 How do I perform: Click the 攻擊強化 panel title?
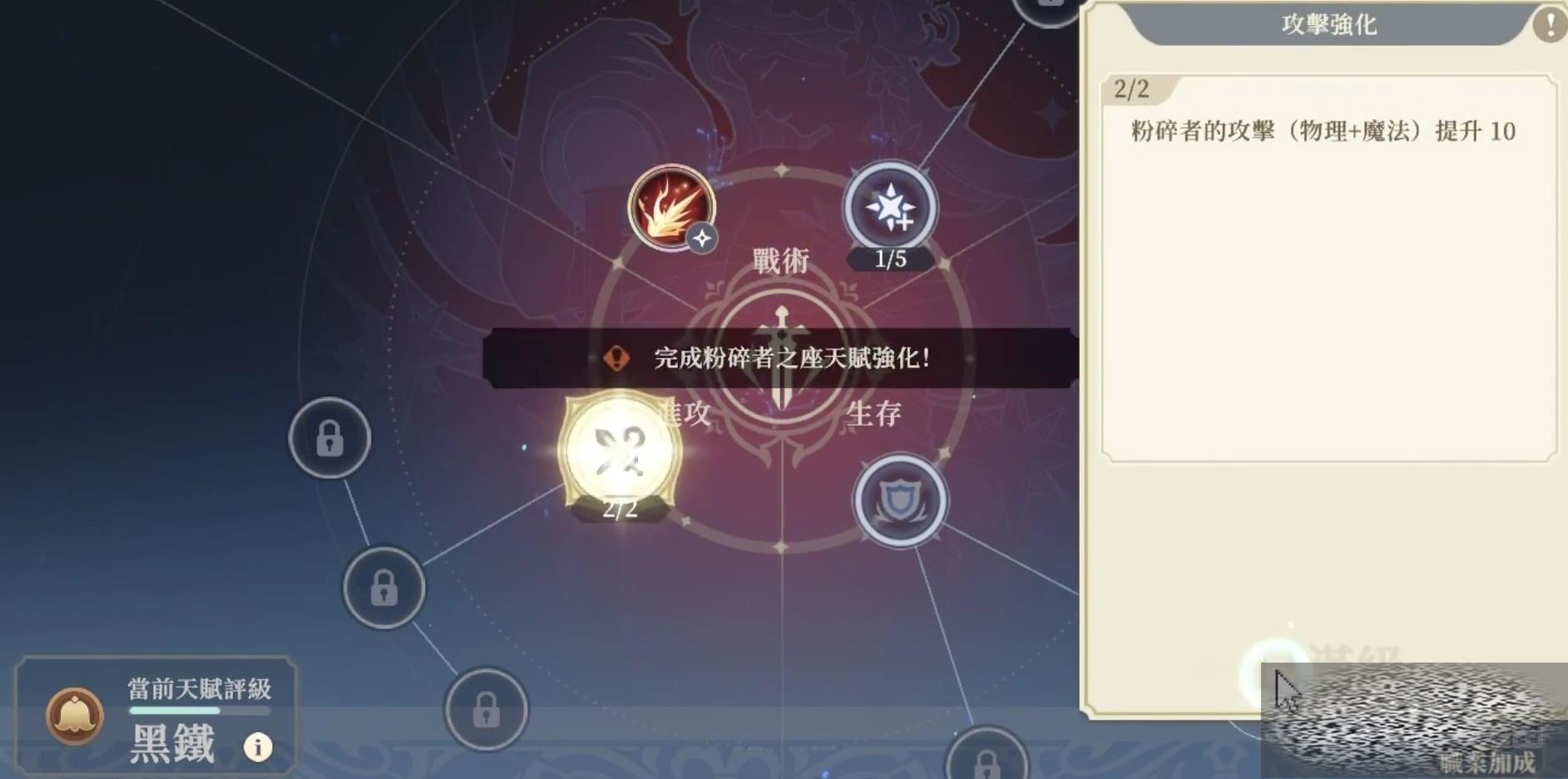pyautogui.click(x=1329, y=24)
